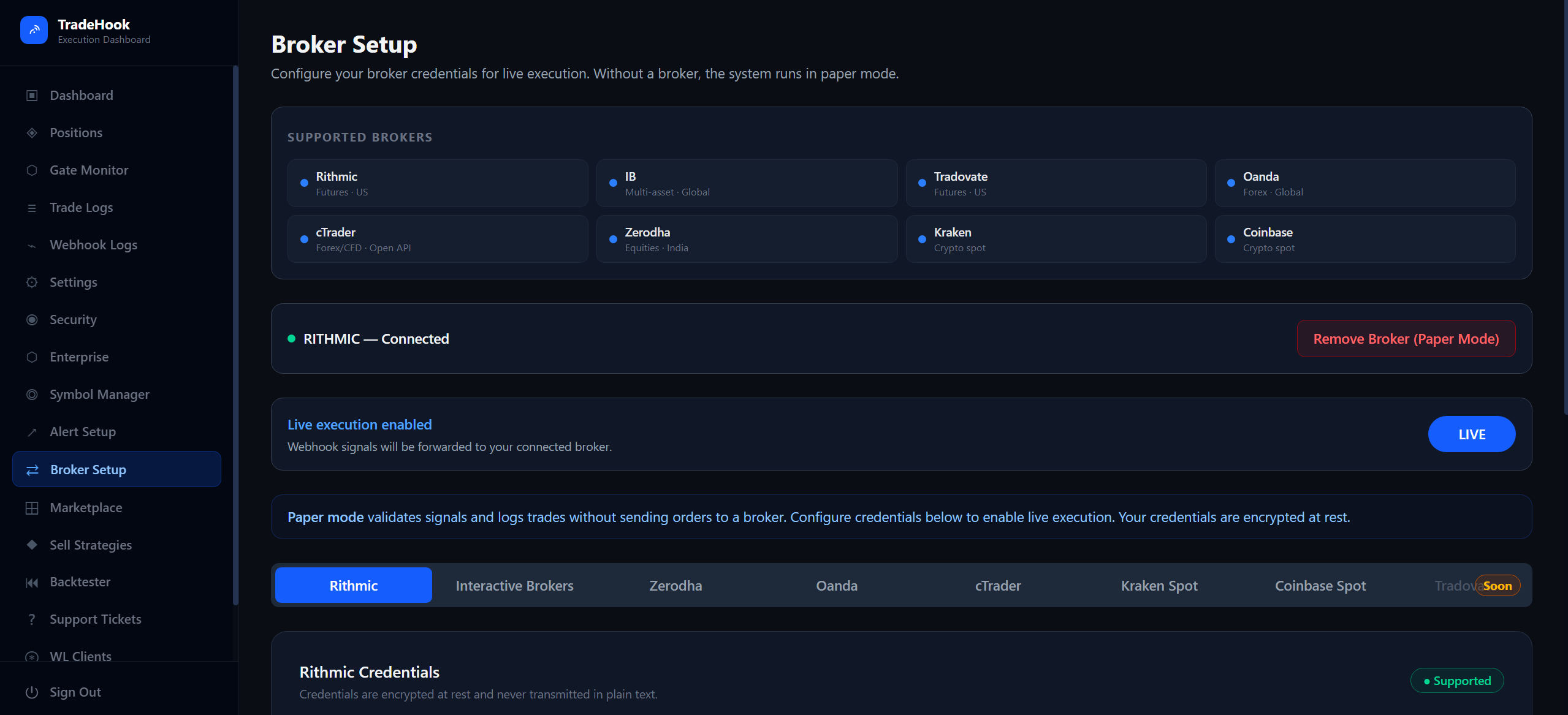The image size is (1568, 715).
Task: Click the Sign Out power icon
Action: 32,692
